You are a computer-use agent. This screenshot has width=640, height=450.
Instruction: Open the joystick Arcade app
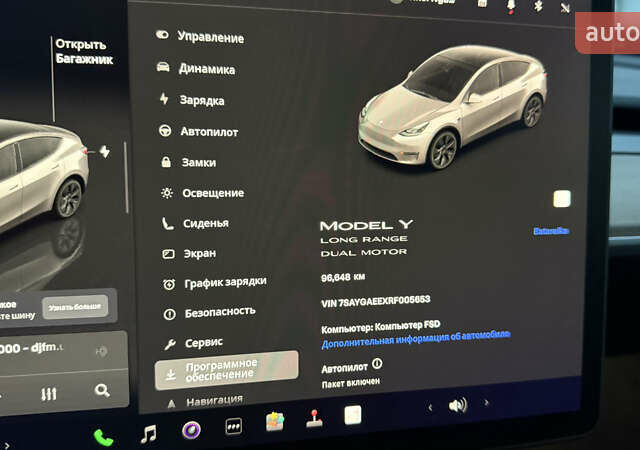click(x=314, y=419)
